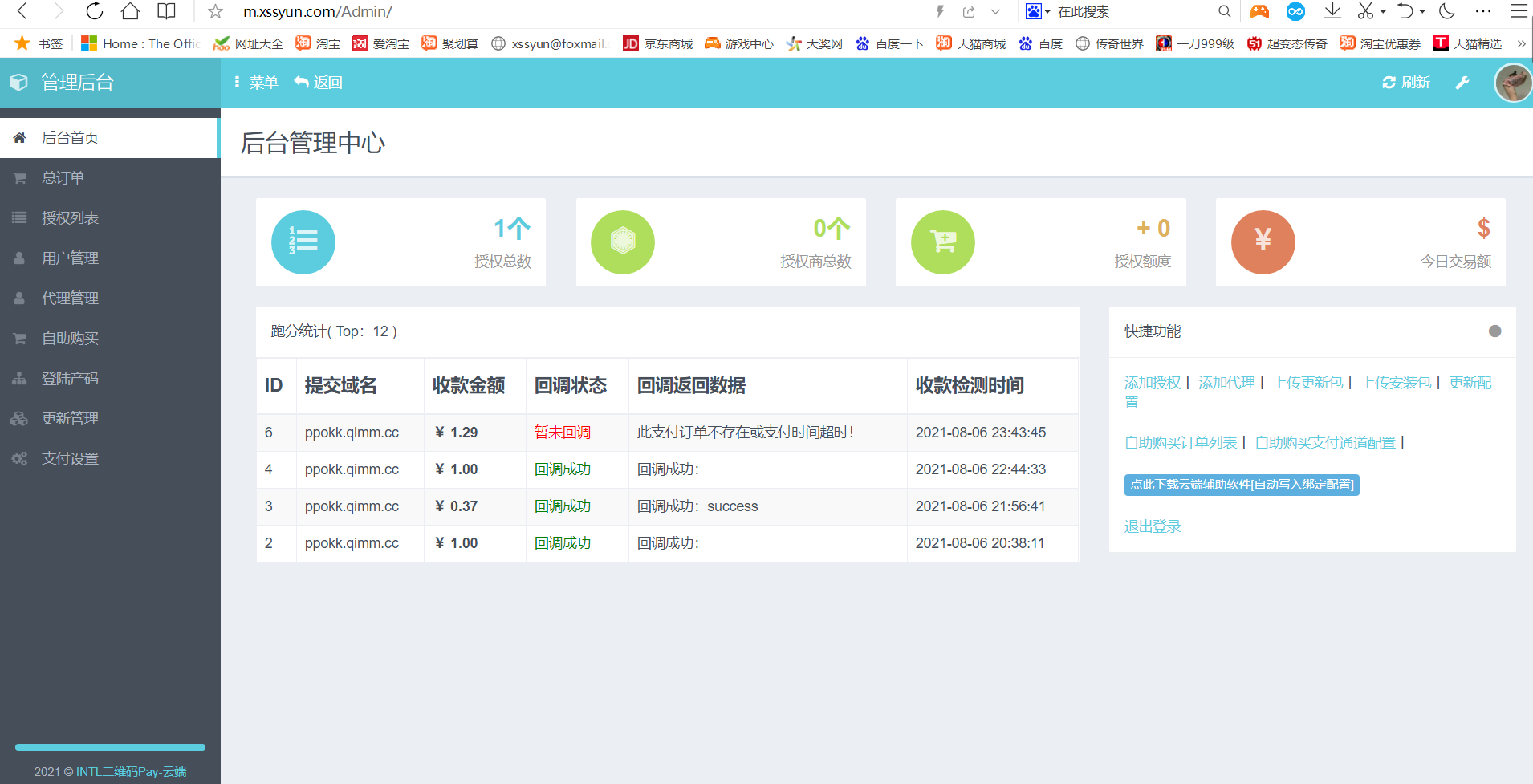Open the scissors screenshot tool
Image resolution: width=1533 pixels, height=784 pixels.
click(1365, 11)
